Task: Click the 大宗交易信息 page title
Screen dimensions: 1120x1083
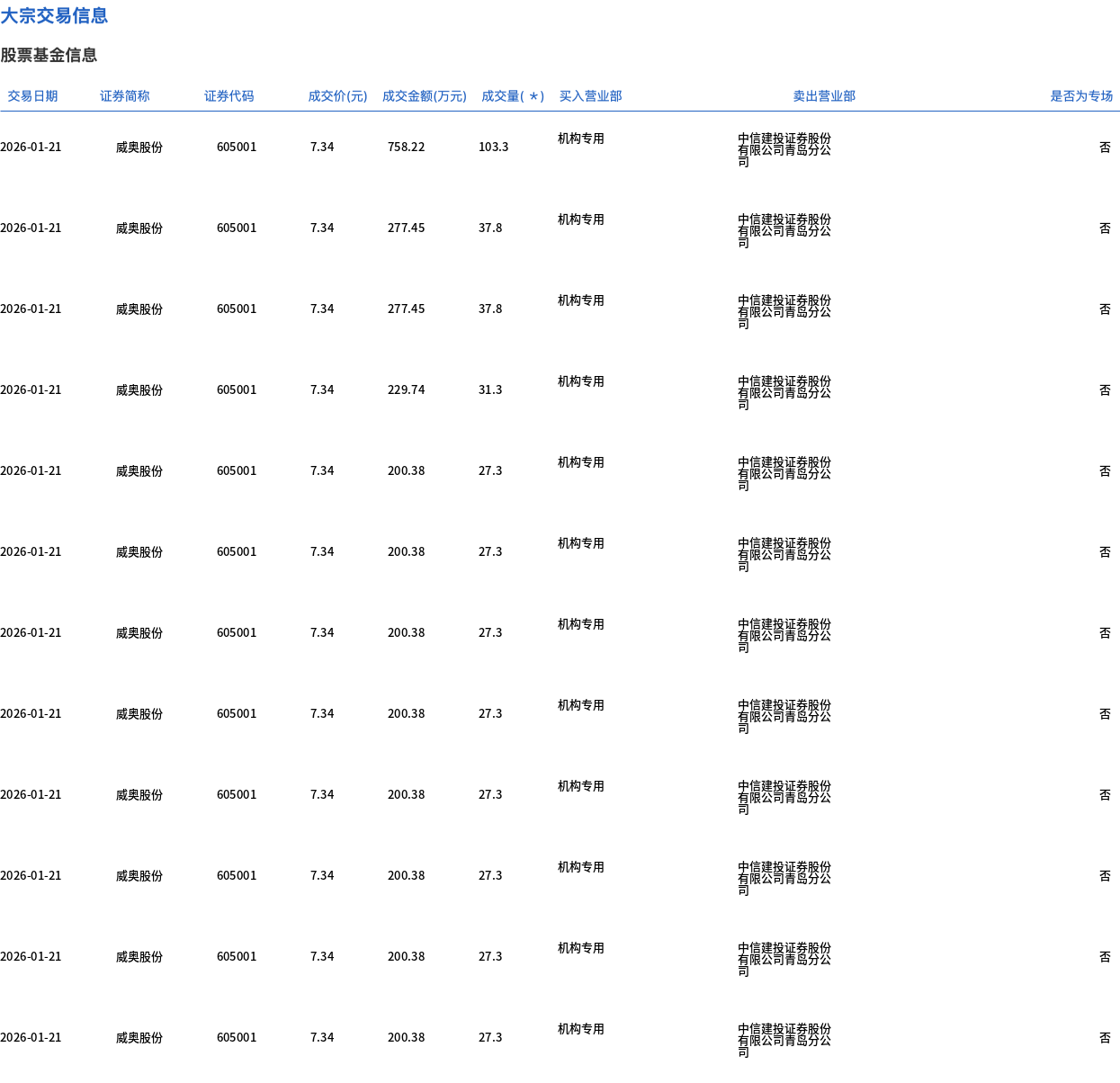Action: tap(54, 15)
